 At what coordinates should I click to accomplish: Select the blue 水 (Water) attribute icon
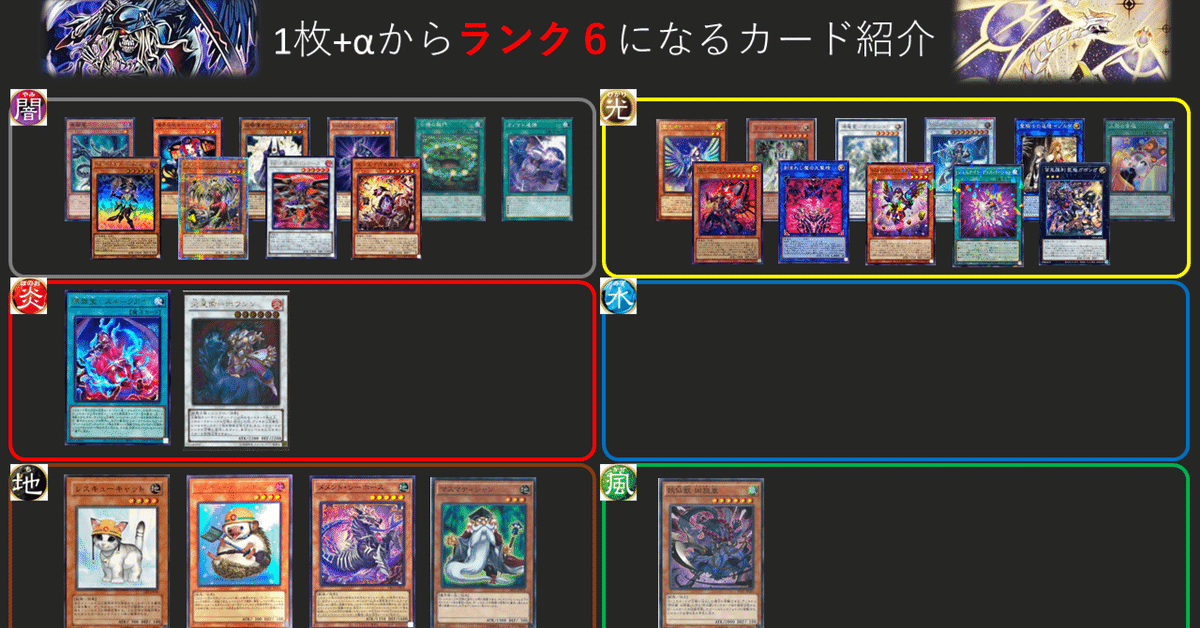[x=615, y=295]
